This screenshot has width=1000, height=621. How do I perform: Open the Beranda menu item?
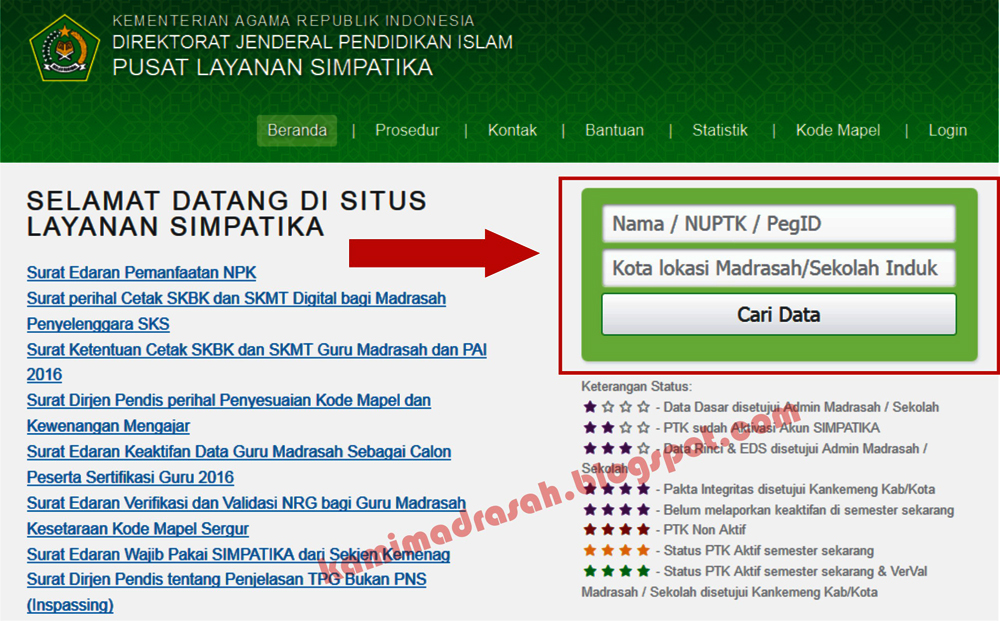(297, 131)
